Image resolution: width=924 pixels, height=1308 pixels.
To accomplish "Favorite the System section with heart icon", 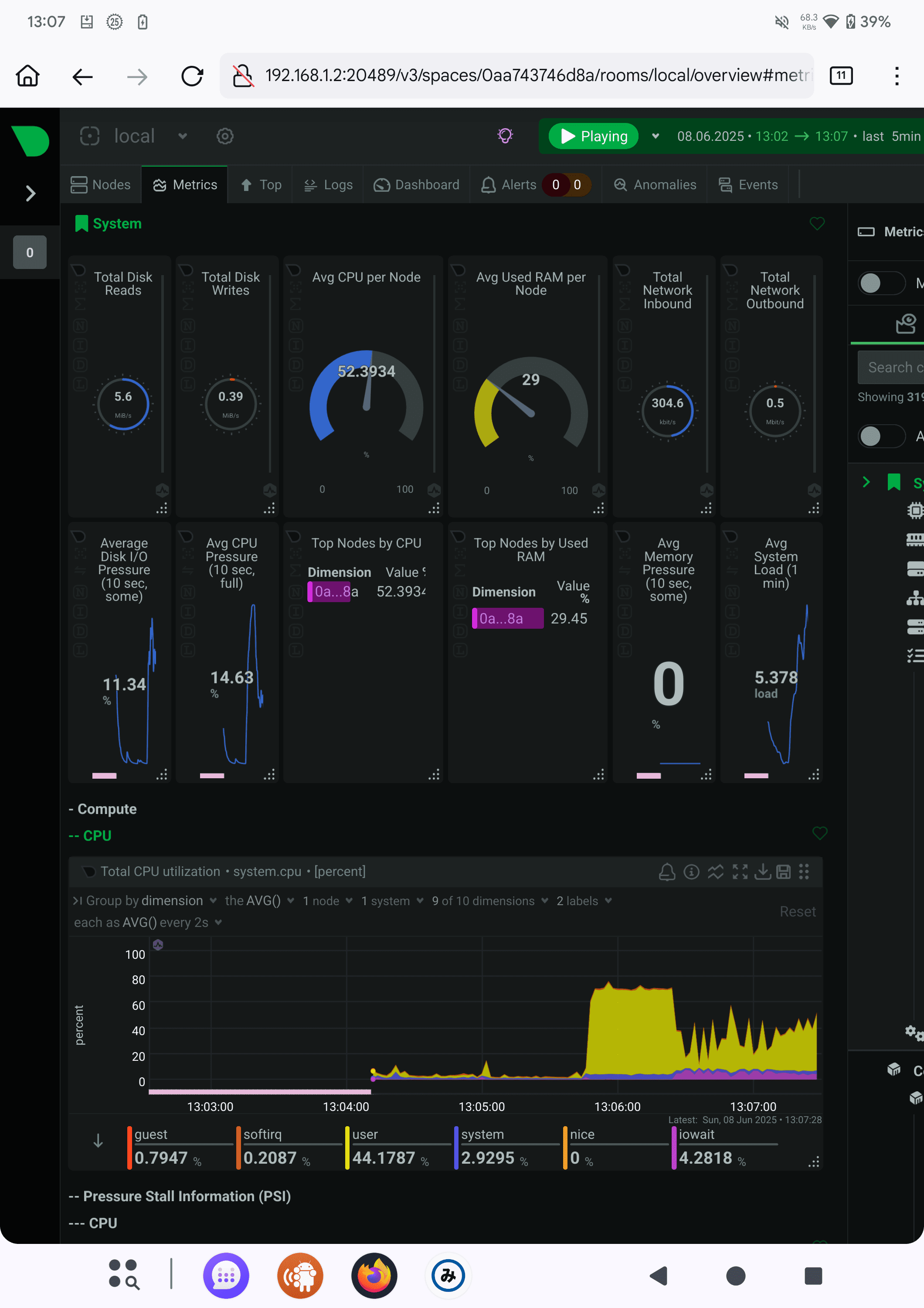I will (817, 224).
